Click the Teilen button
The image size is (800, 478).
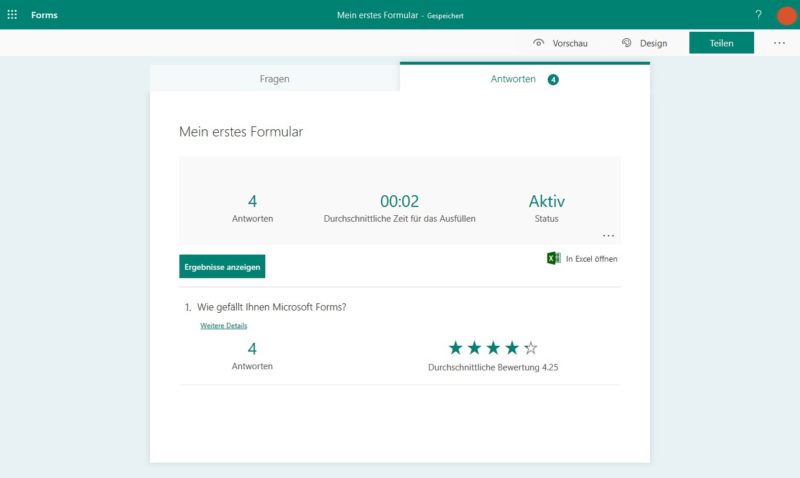pos(721,43)
